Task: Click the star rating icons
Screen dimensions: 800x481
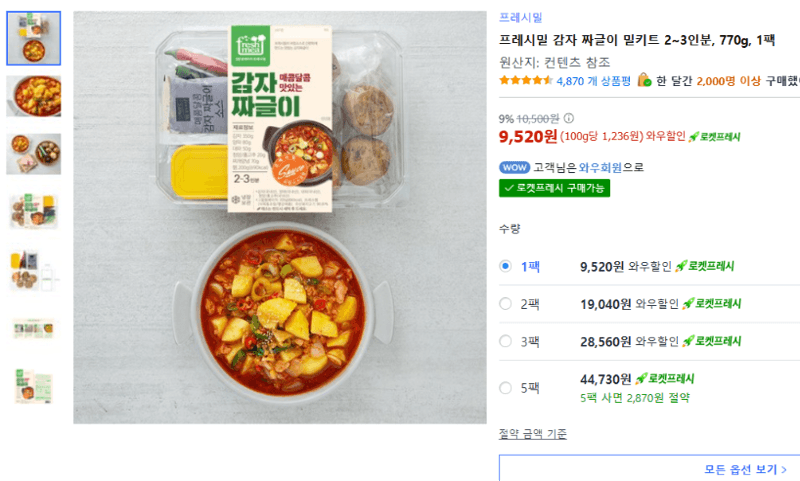Action: tap(526, 81)
